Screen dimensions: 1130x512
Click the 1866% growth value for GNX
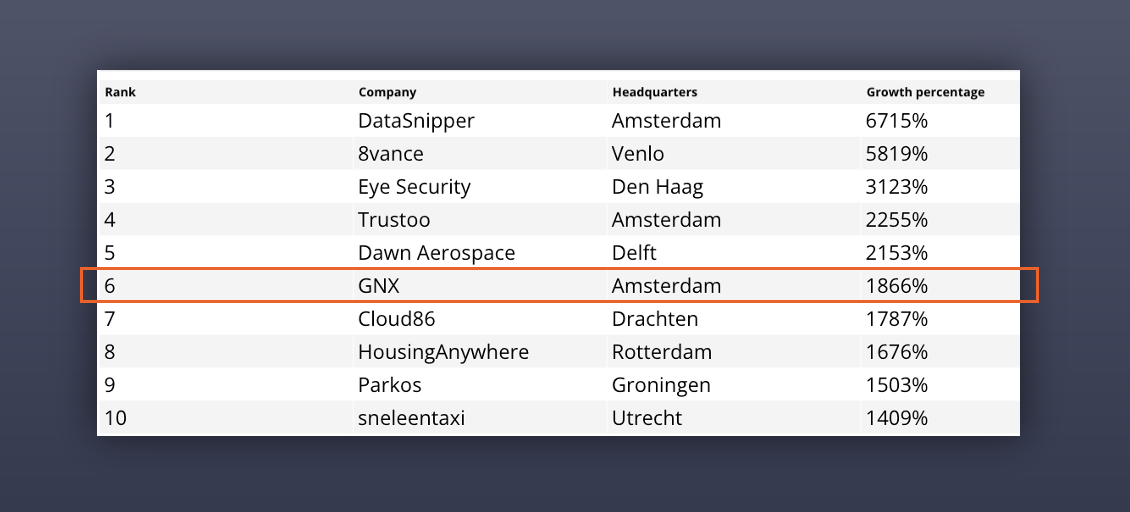click(897, 286)
